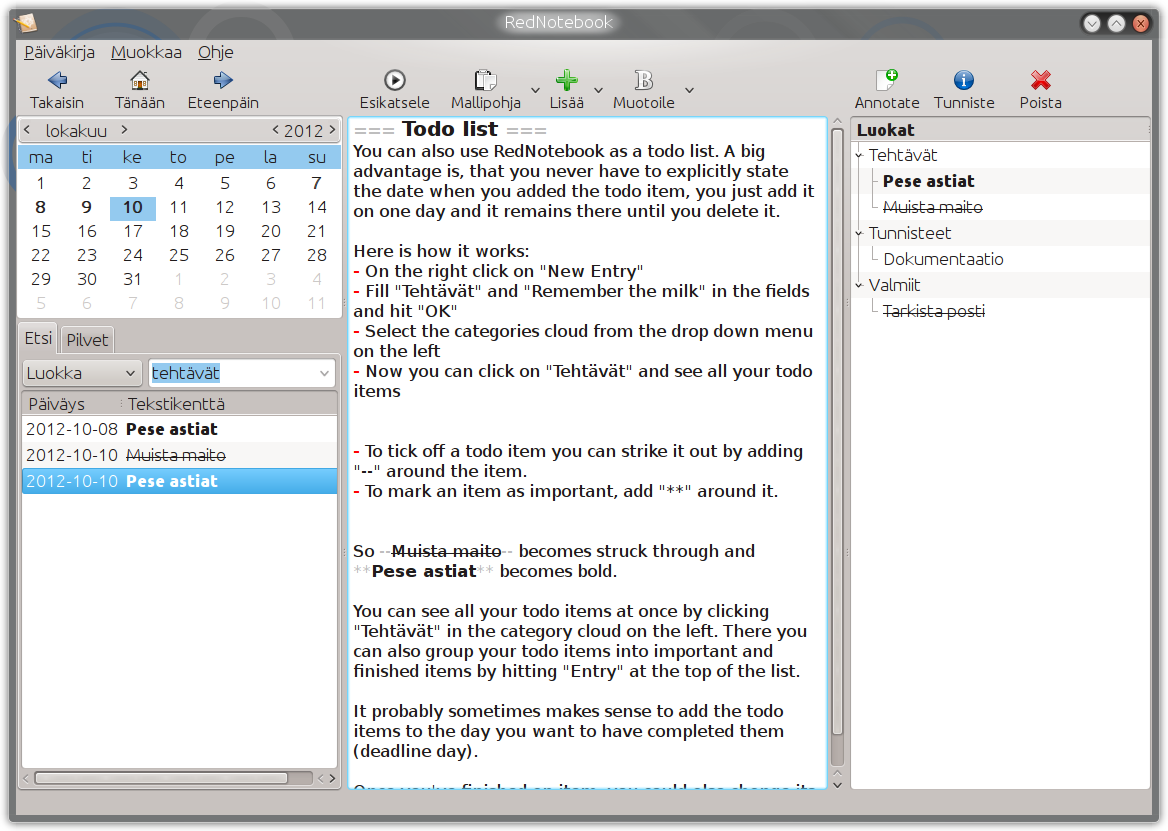Open the Muotoile dropdown arrow

coord(690,90)
